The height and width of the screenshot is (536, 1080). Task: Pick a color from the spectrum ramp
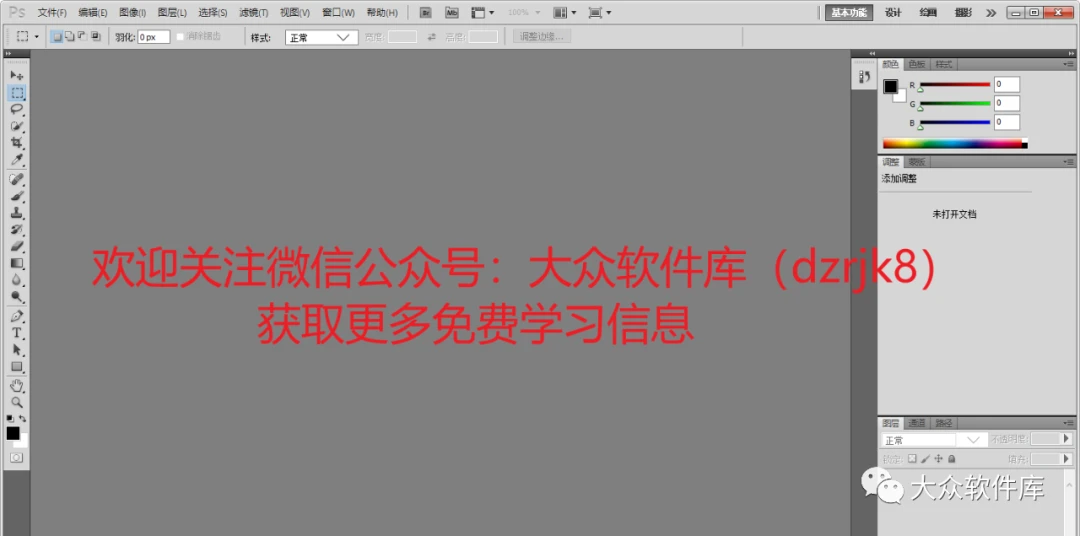(x=953, y=144)
